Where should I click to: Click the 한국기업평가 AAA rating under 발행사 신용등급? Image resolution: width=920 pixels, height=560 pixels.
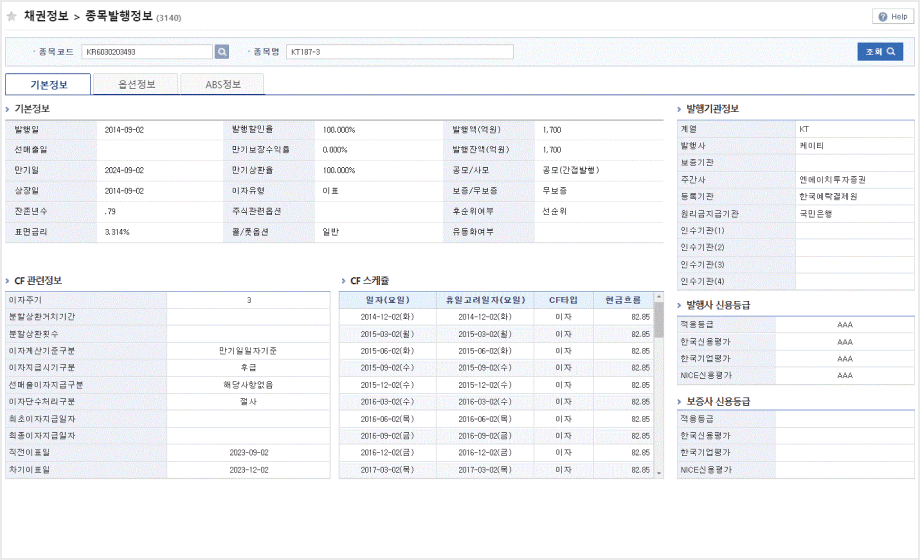pos(845,359)
